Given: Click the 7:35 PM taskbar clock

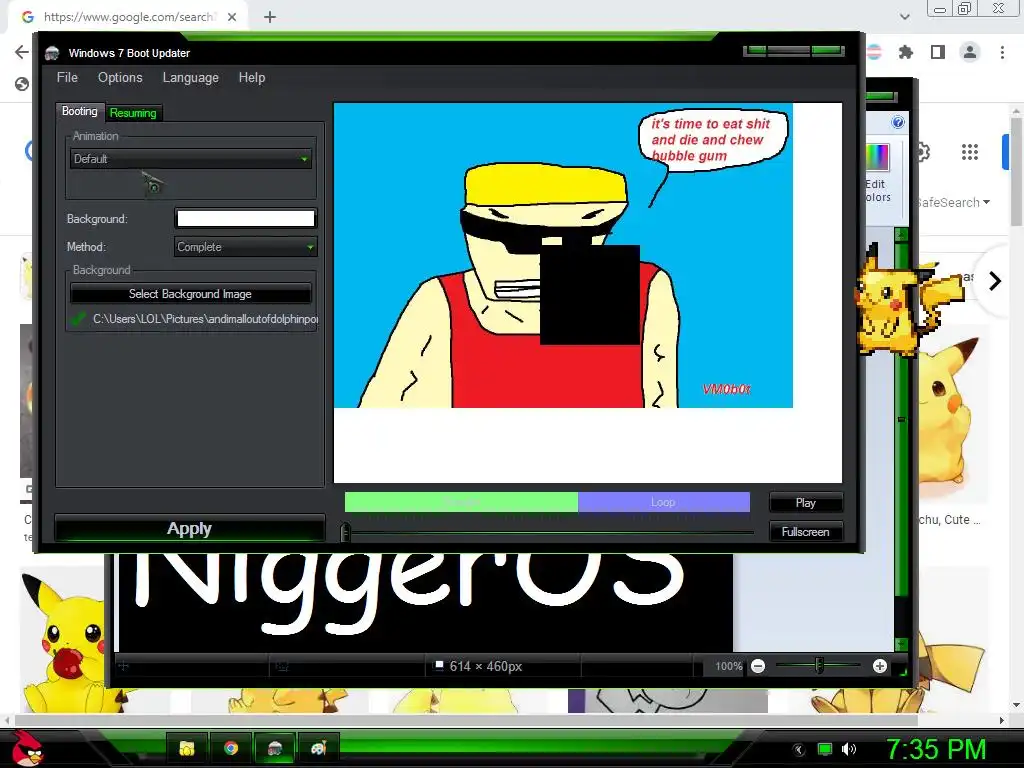Looking at the screenshot, I should [936, 749].
